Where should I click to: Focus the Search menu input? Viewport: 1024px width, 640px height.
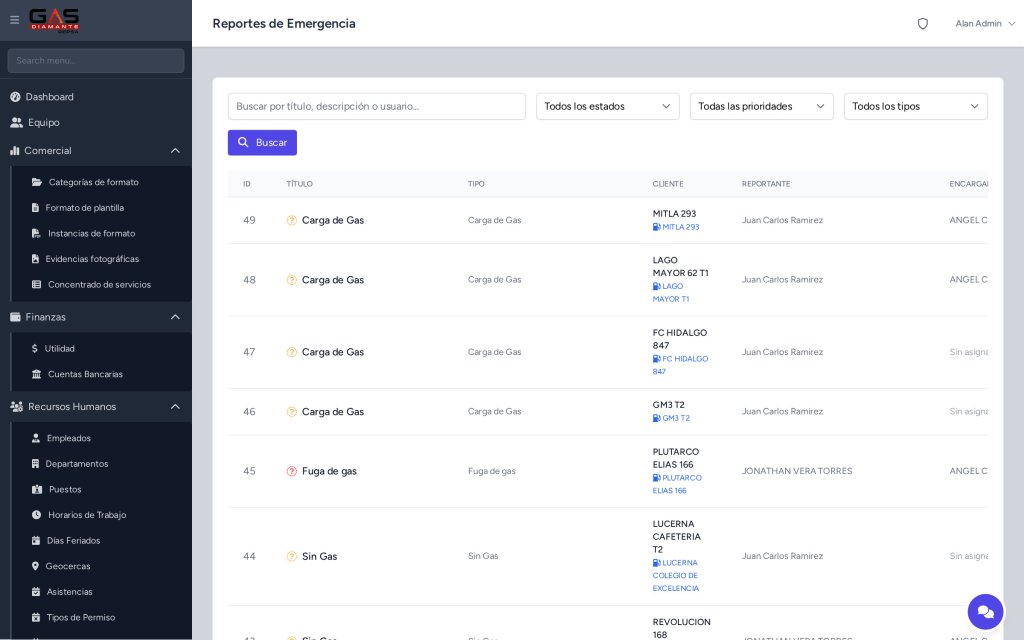coord(96,61)
